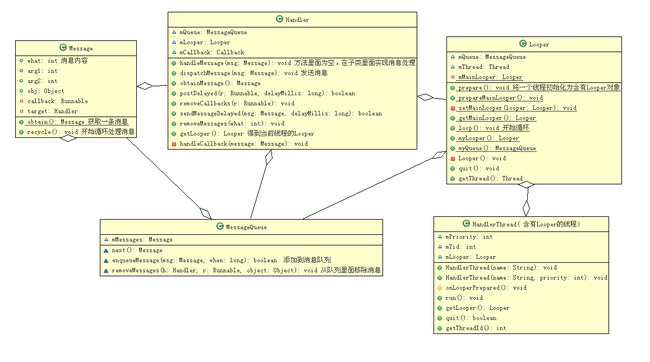The image size is (650, 362).
Task: Click the green icon beside 'dispatchMessage(msg: Message)'
Action: point(174,73)
